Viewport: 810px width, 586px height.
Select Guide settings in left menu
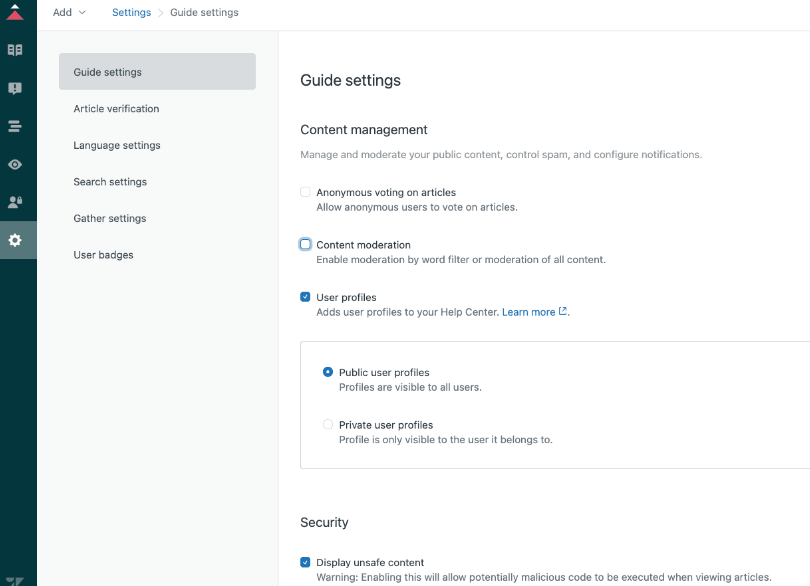(157, 72)
